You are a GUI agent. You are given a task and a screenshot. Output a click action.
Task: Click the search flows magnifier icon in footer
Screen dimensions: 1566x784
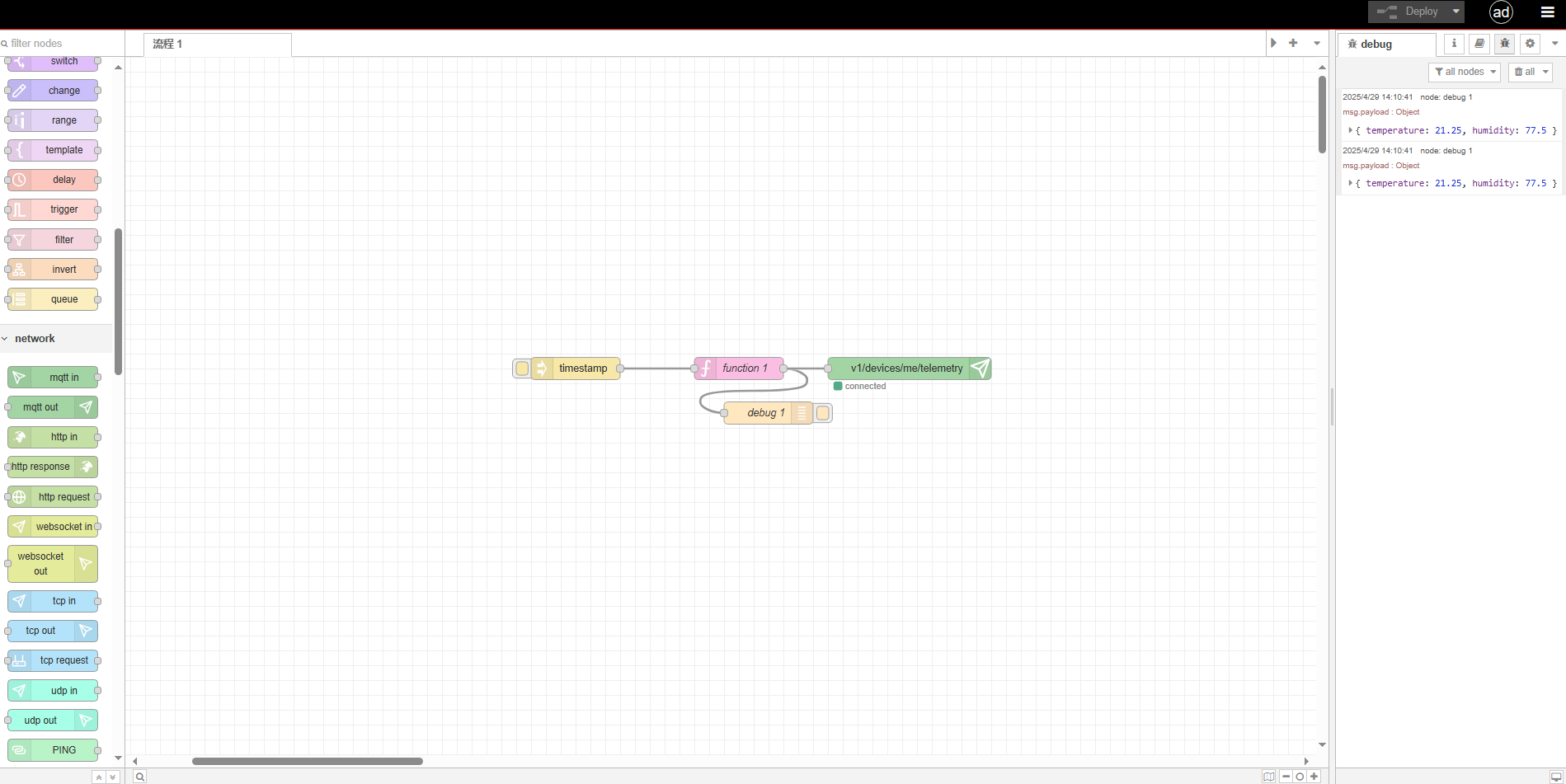coord(140,776)
